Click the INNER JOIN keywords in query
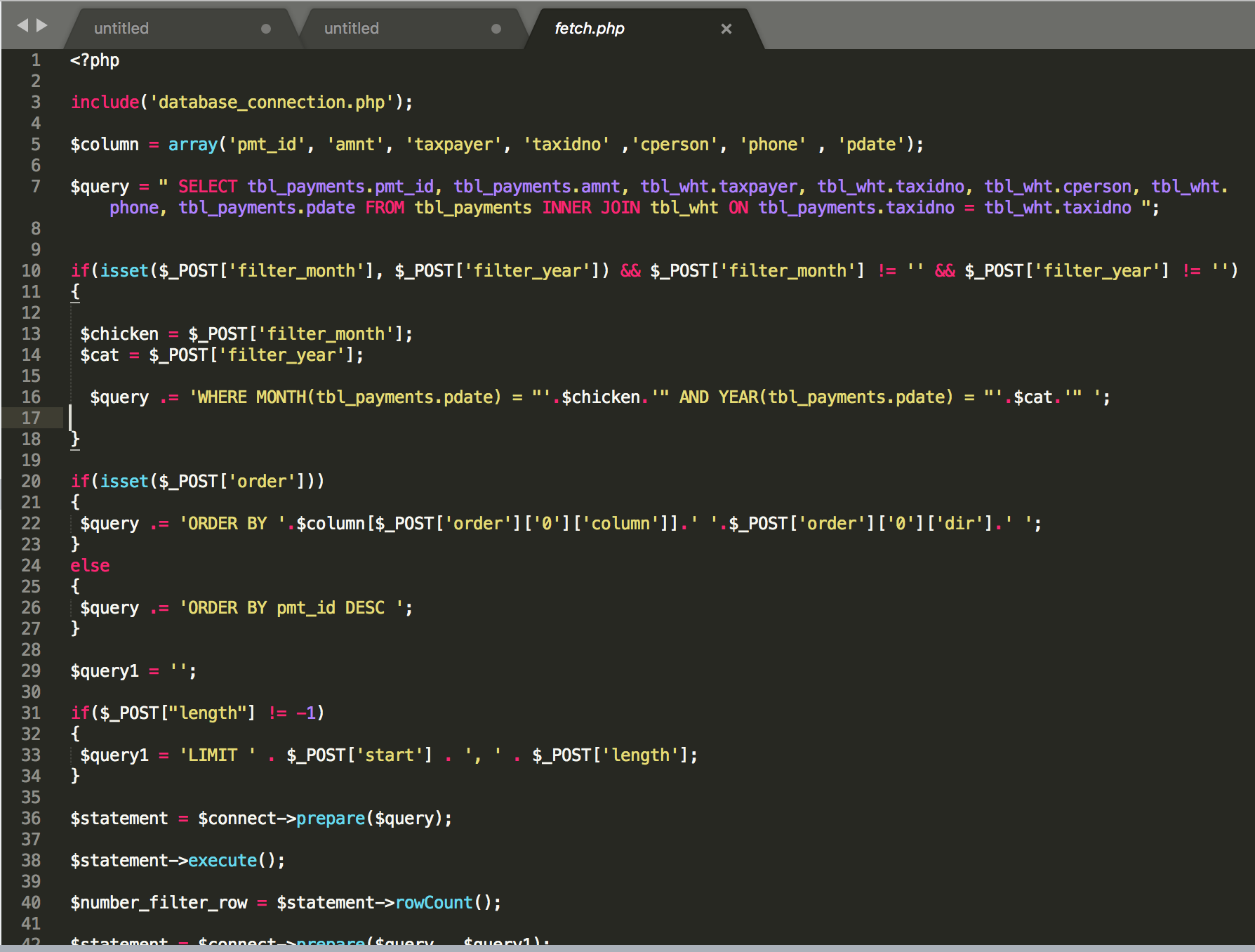 tap(590, 208)
